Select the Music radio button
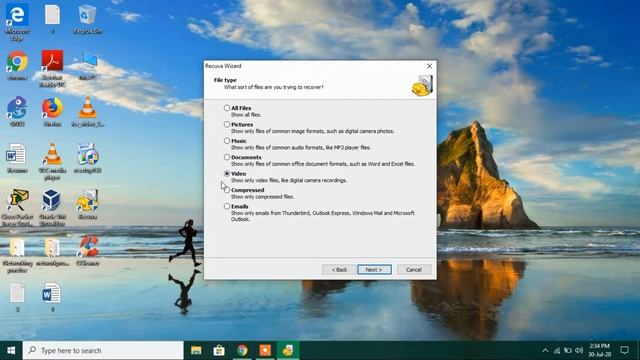 click(x=227, y=141)
